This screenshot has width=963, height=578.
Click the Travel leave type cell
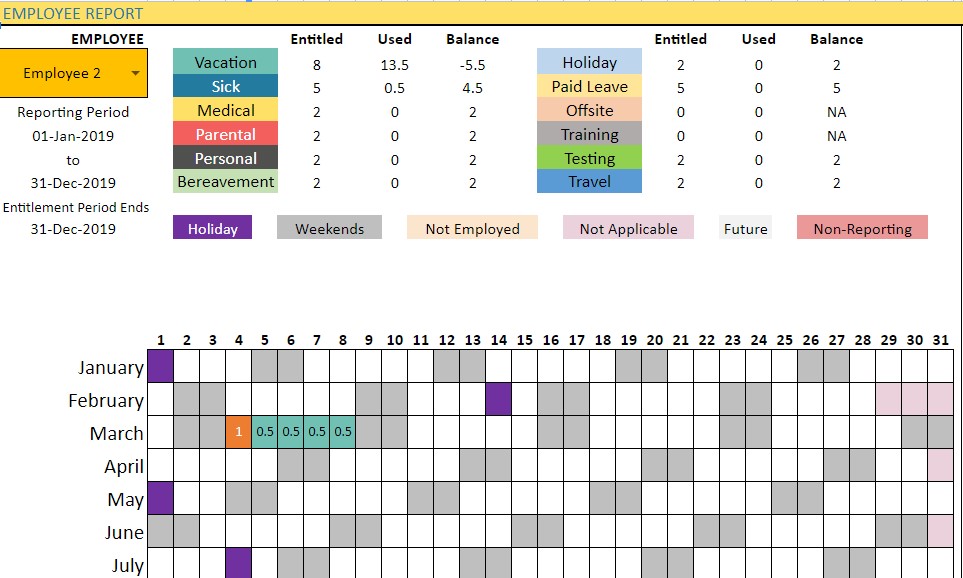pyautogui.click(x=590, y=181)
